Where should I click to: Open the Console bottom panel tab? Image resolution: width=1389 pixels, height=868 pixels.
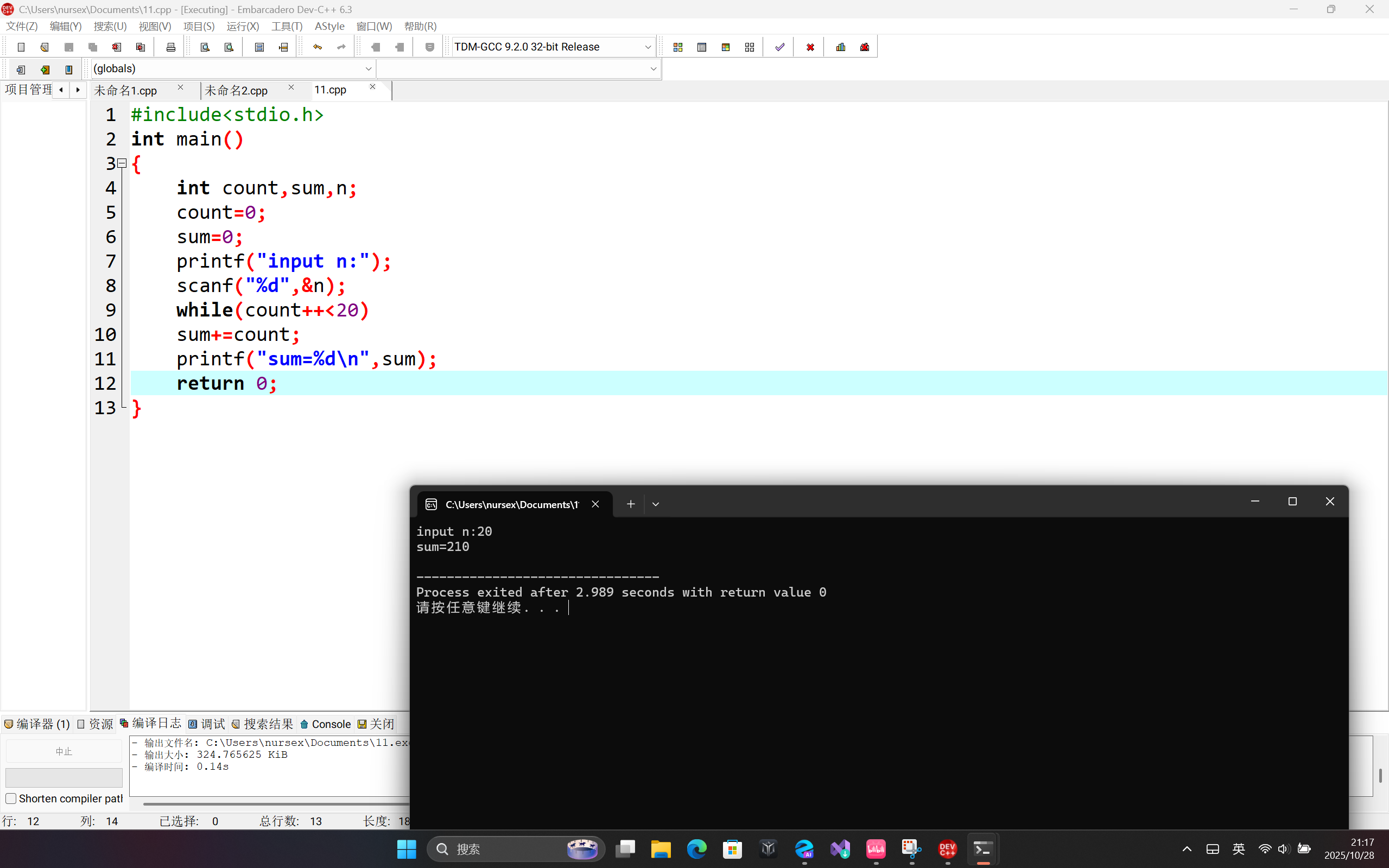pos(326,724)
